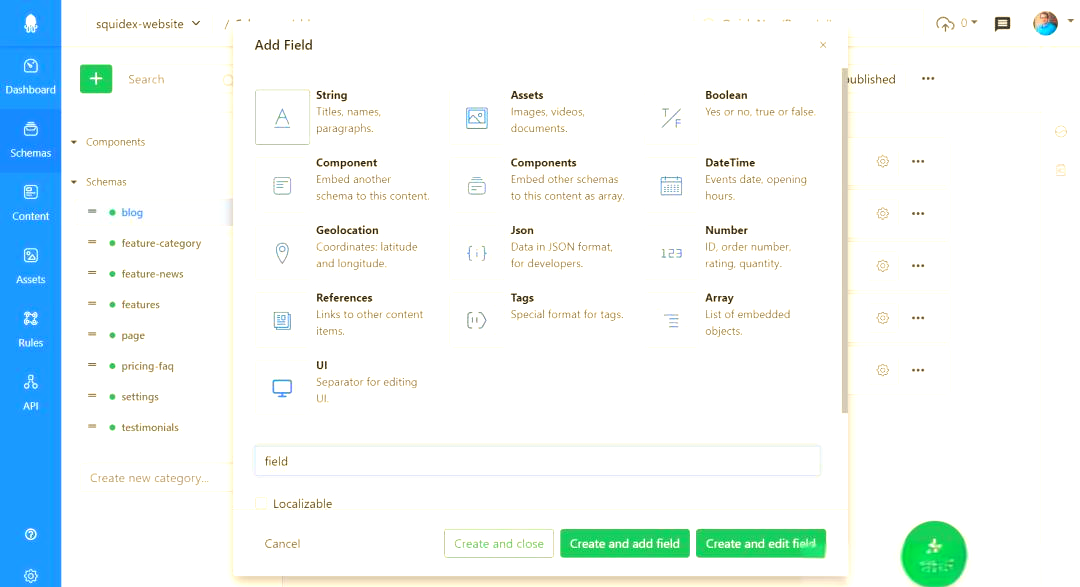Cancel the Add Field dialog
This screenshot has width=1080, height=587.
point(282,544)
